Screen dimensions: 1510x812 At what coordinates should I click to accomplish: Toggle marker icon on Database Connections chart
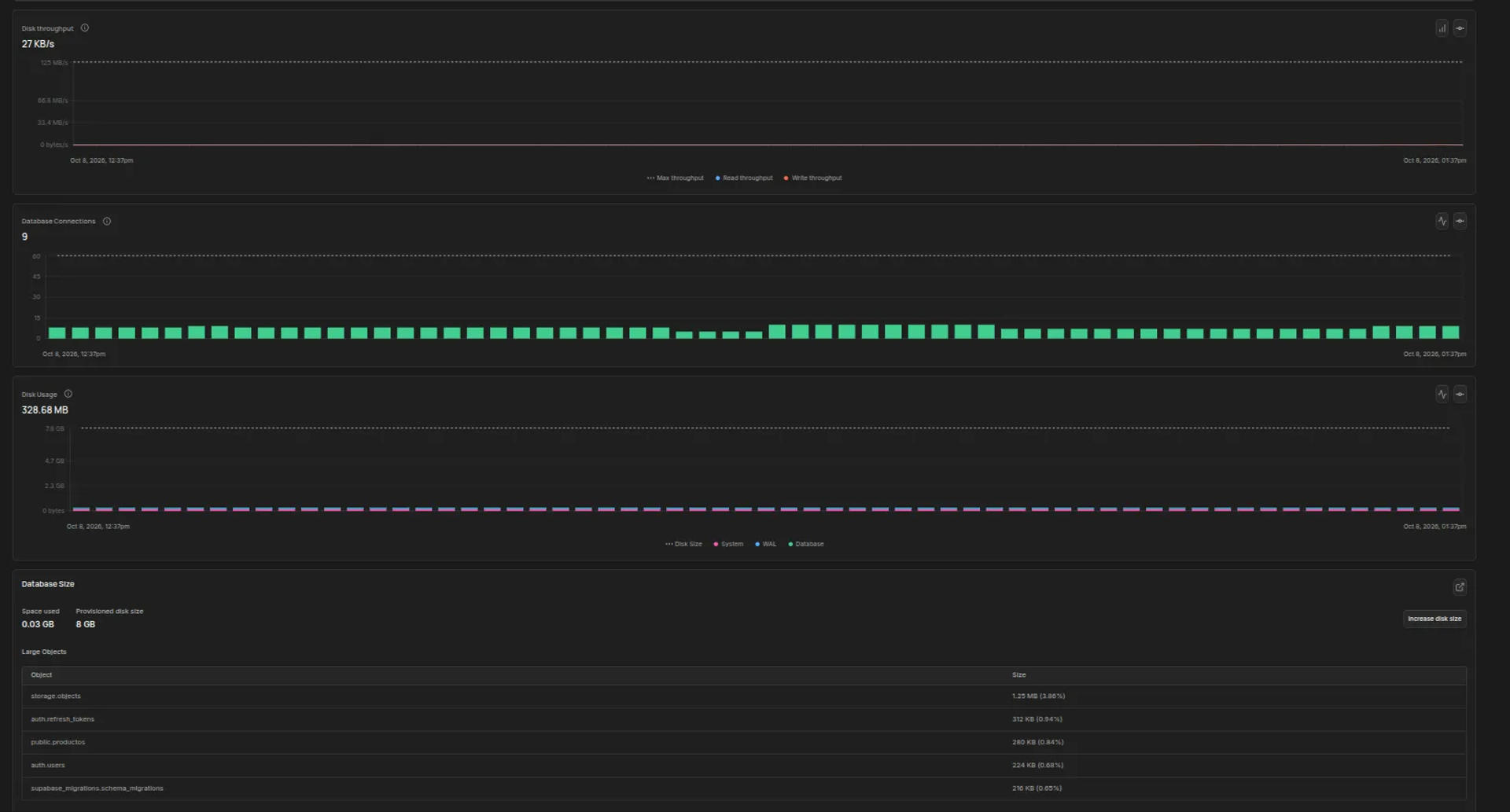(1460, 221)
